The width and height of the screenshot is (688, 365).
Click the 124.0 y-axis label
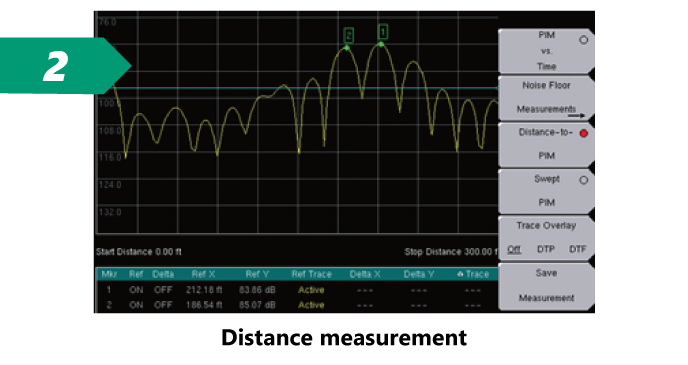[x=110, y=185]
